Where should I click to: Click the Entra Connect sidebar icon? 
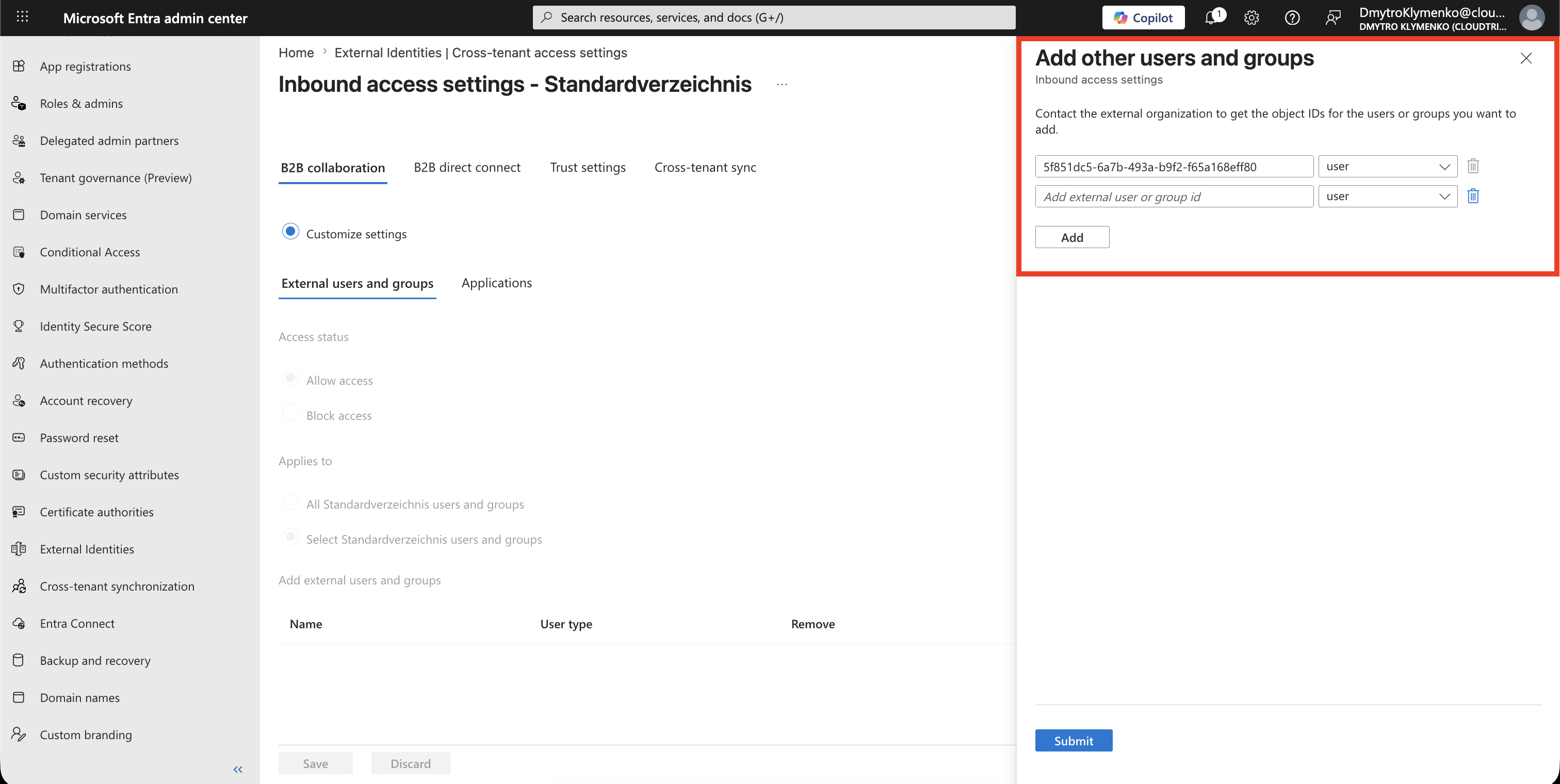[19, 623]
